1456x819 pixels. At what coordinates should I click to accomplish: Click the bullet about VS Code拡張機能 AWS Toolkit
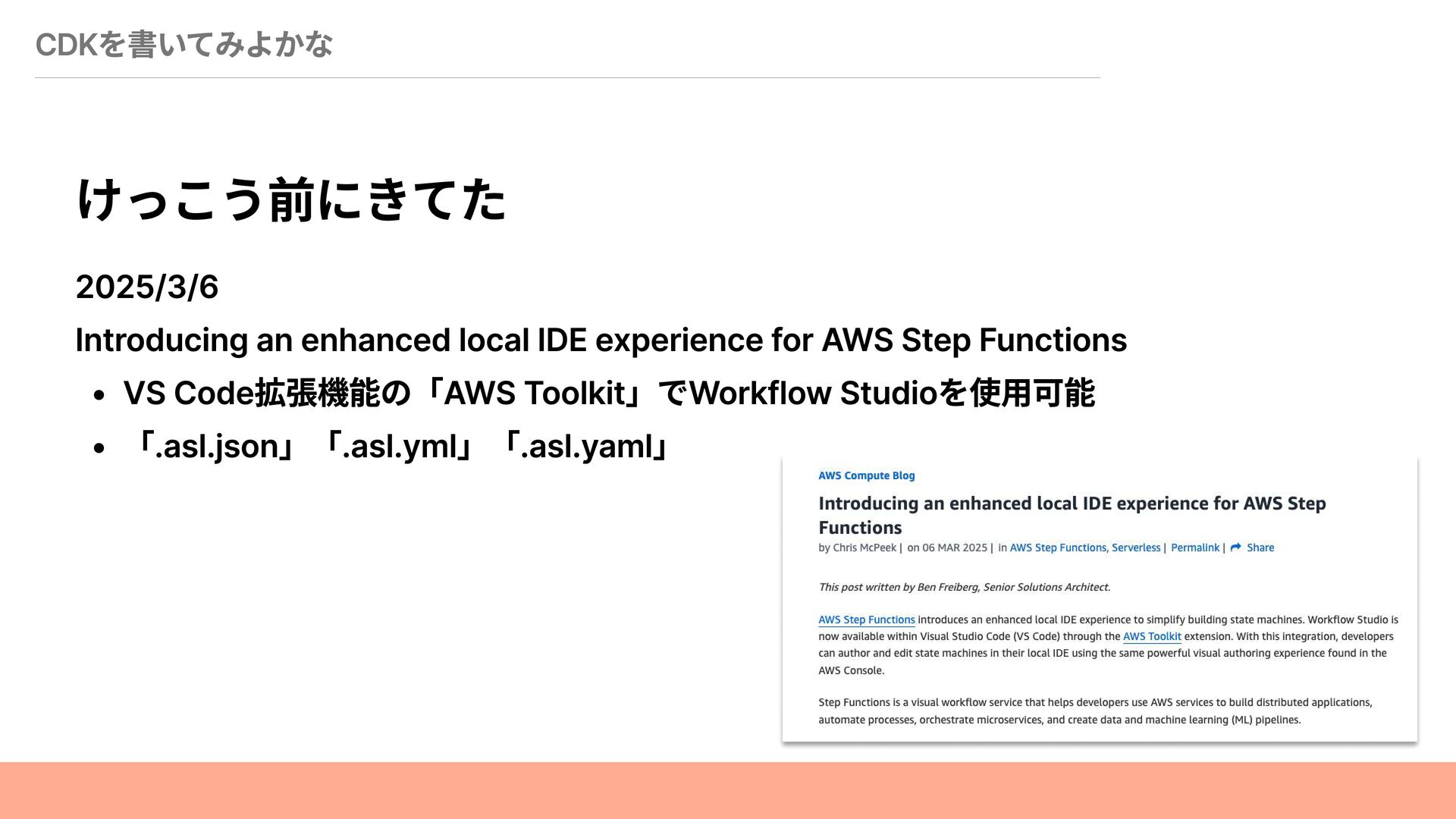point(609,393)
